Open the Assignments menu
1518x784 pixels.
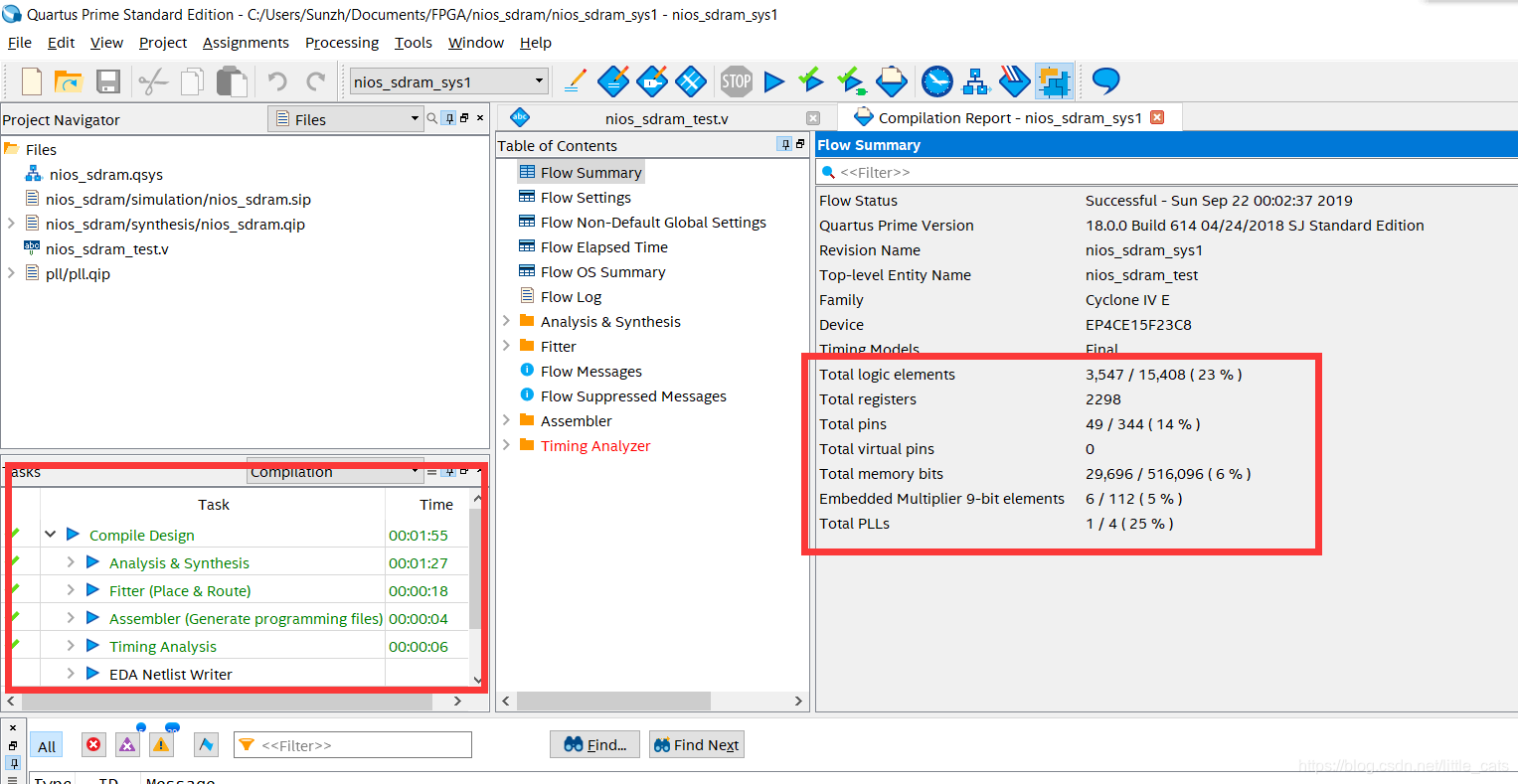(x=246, y=43)
